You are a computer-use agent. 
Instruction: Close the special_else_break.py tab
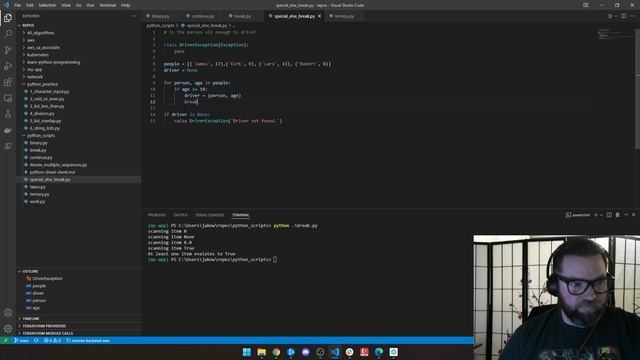coord(319,16)
